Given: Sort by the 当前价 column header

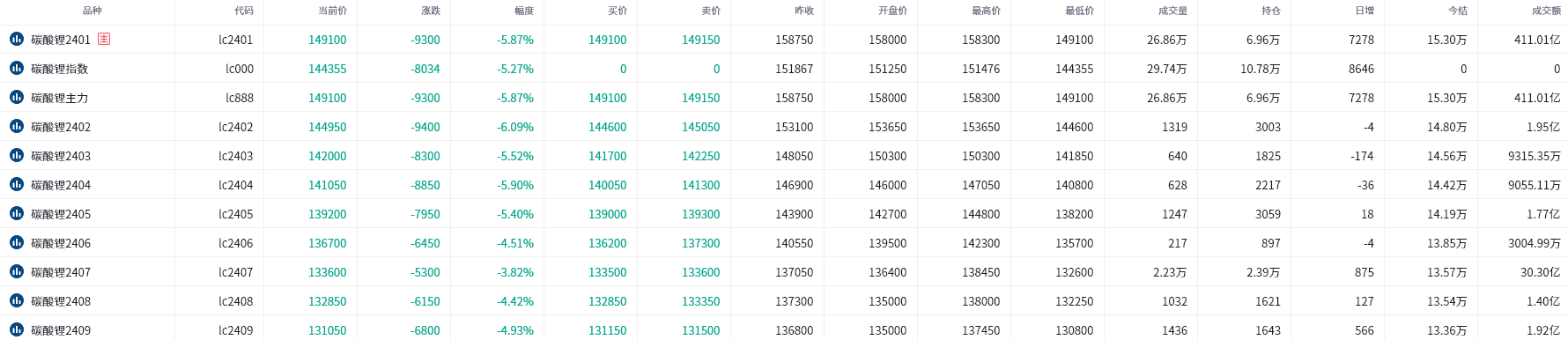Looking at the screenshot, I should (332, 11).
